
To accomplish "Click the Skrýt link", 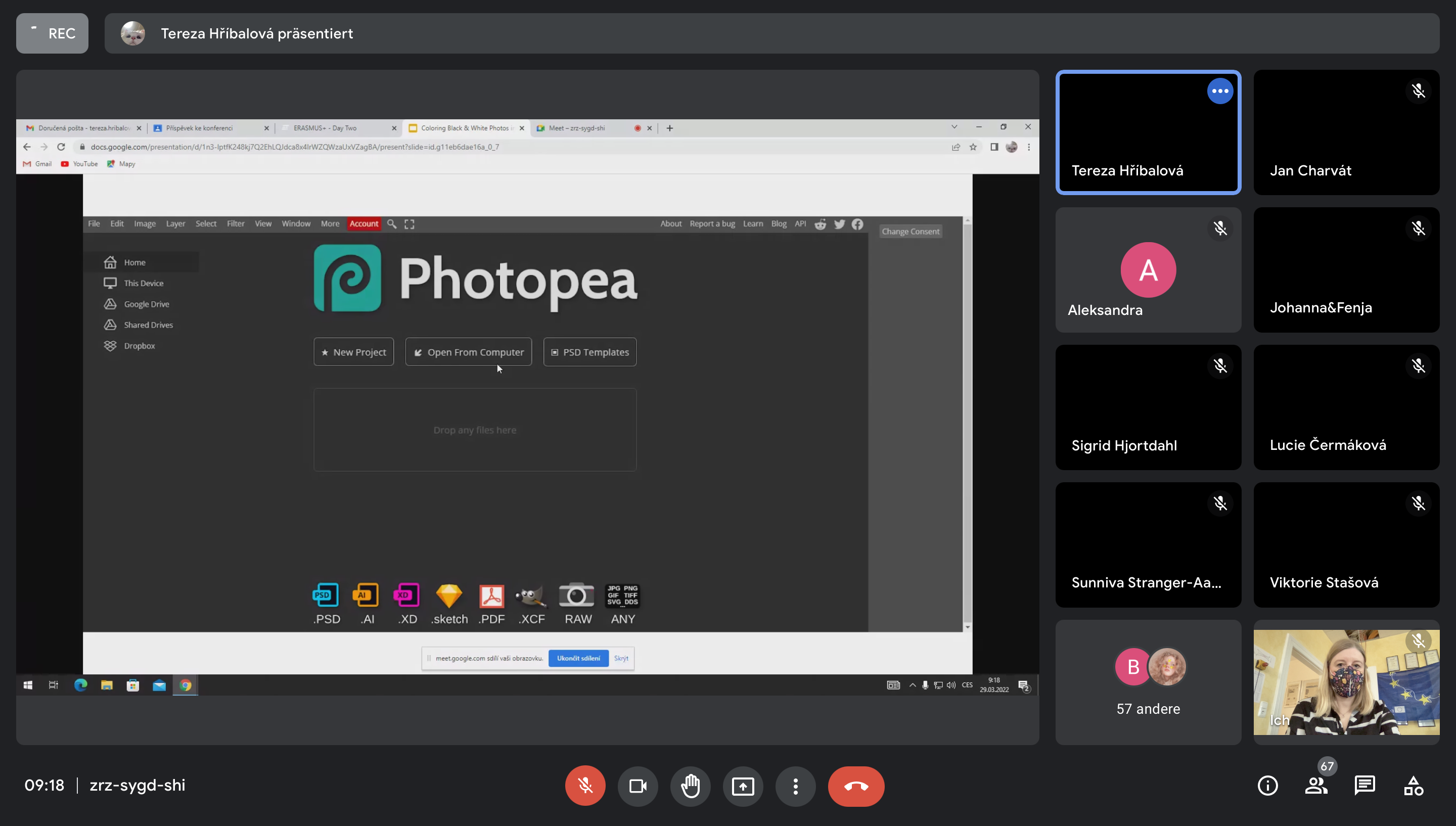I will (621, 658).
